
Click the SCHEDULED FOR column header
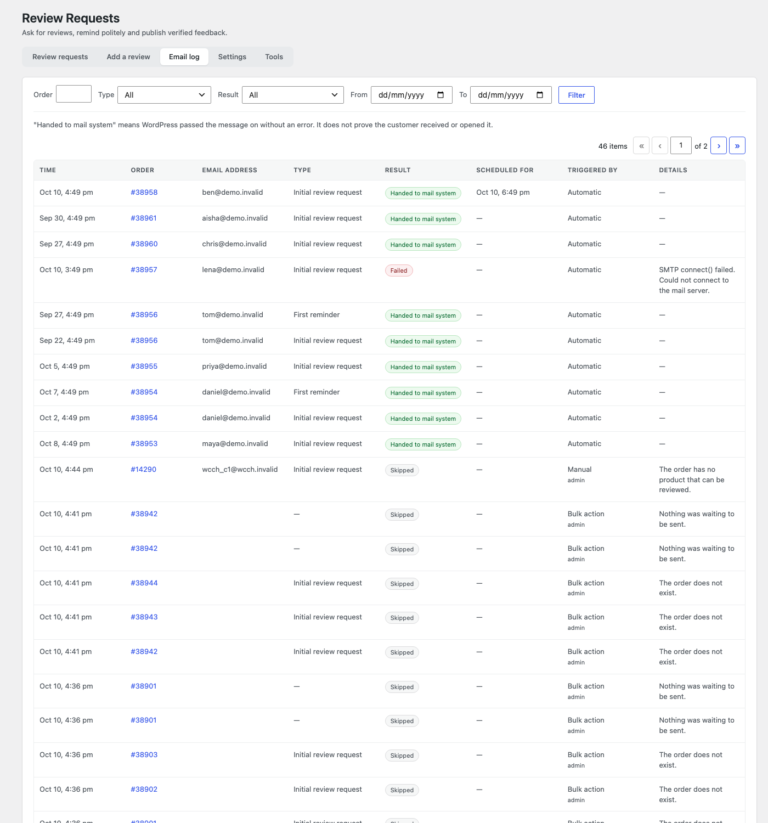pos(504,170)
